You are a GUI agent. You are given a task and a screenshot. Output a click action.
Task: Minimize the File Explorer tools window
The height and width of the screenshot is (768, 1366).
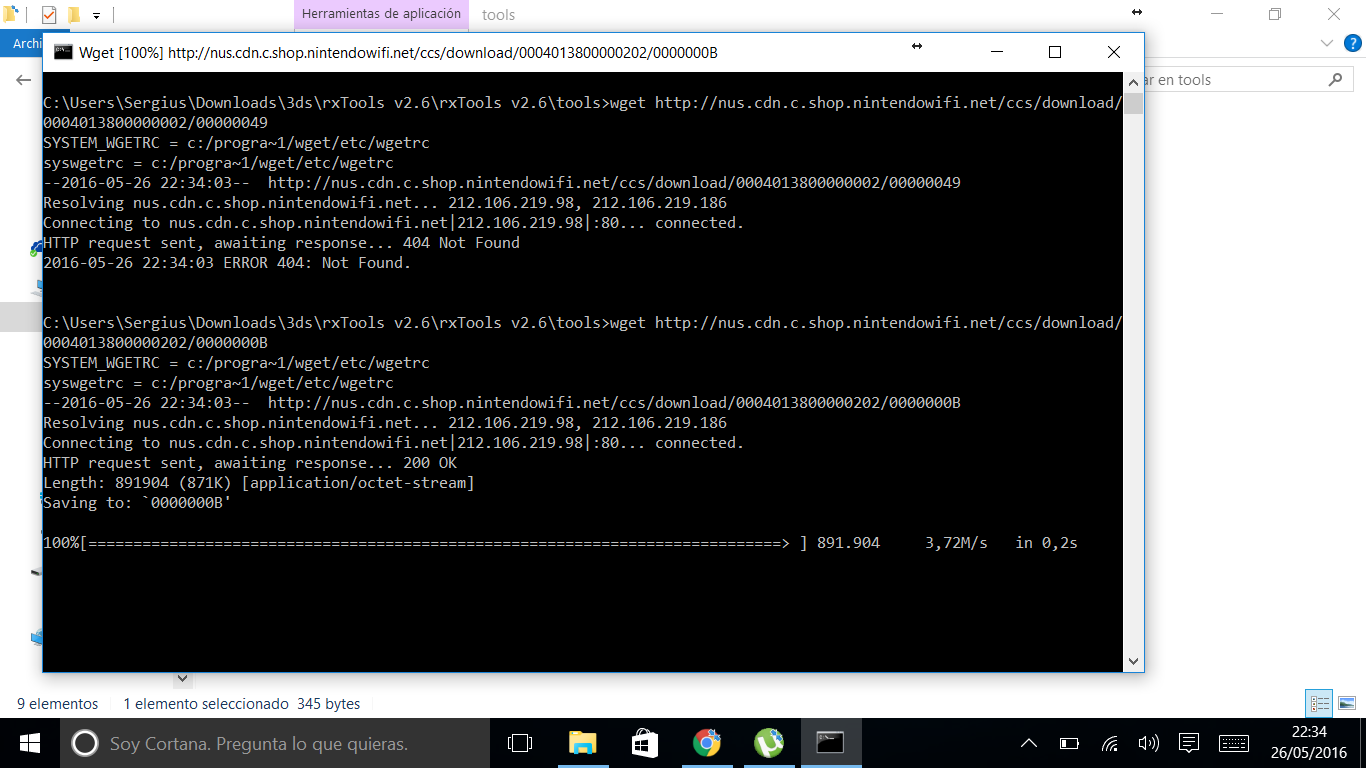click(1216, 14)
